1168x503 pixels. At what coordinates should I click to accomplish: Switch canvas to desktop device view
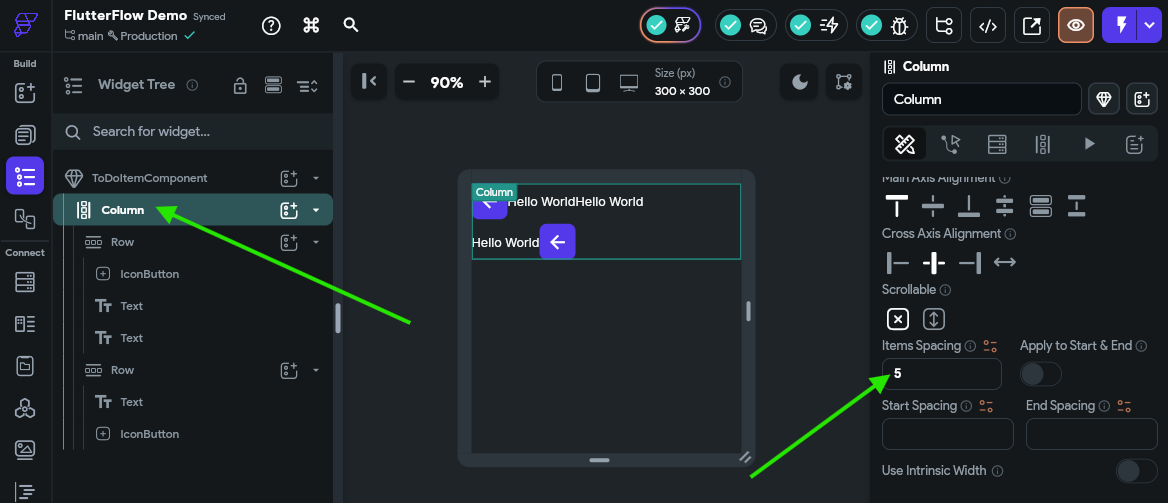(x=629, y=83)
